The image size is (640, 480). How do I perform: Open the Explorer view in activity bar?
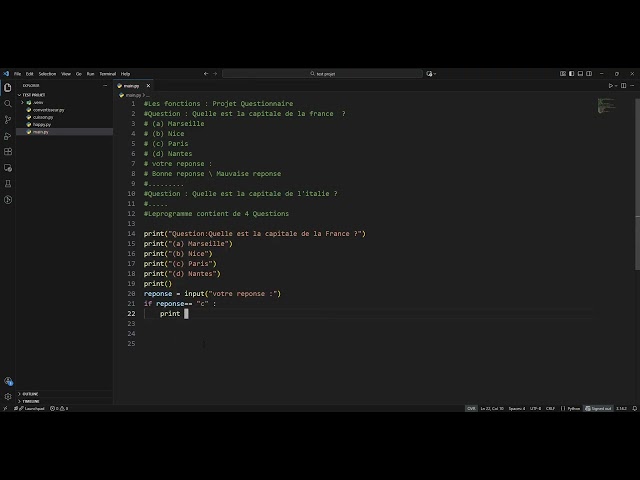click(x=7, y=88)
